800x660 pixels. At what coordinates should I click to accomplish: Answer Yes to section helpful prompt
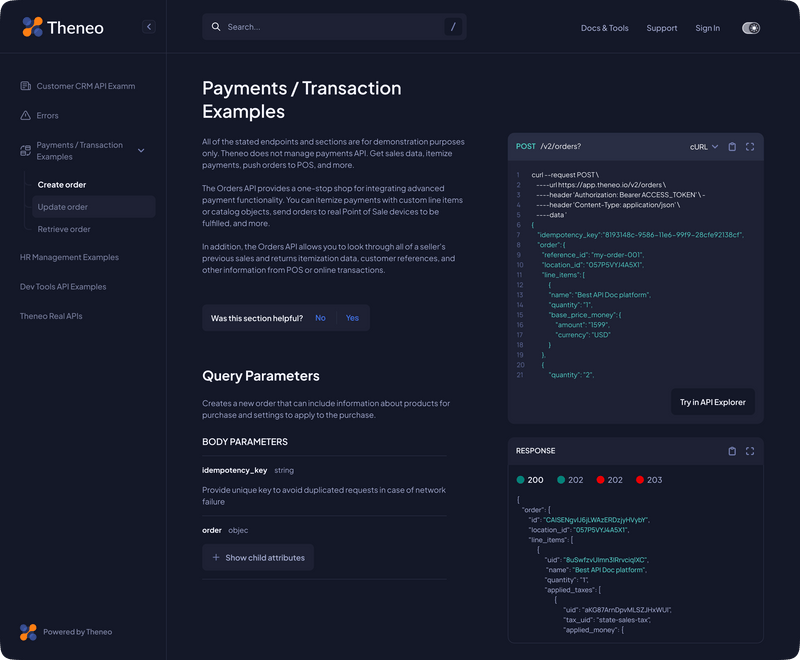pyautogui.click(x=351, y=316)
